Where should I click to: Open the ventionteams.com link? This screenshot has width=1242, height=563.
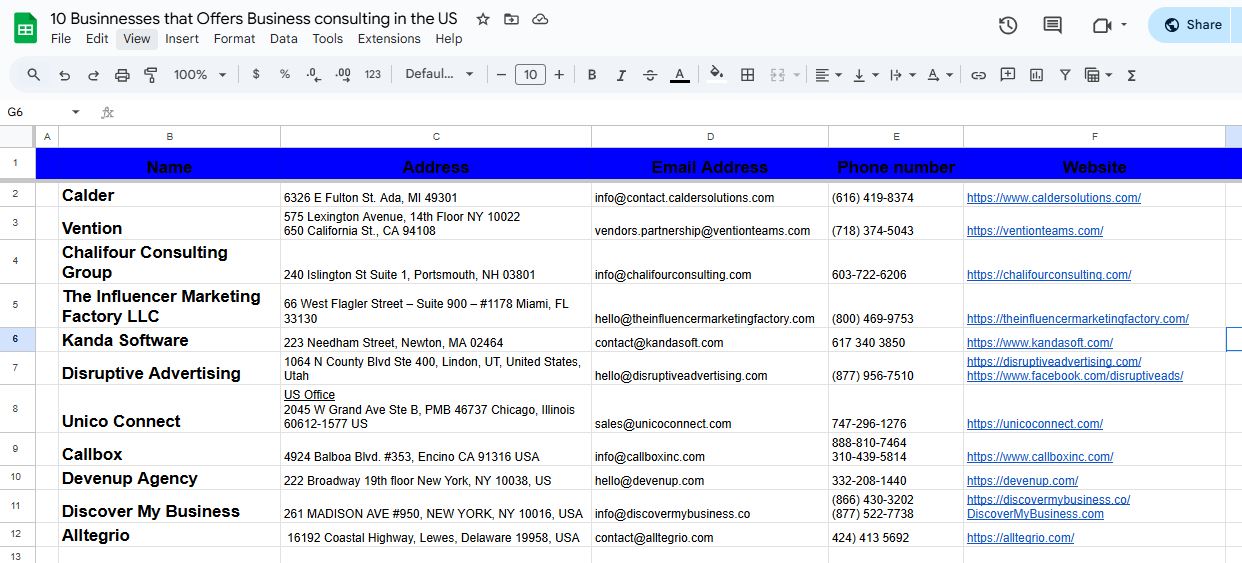[x=1035, y=231]
